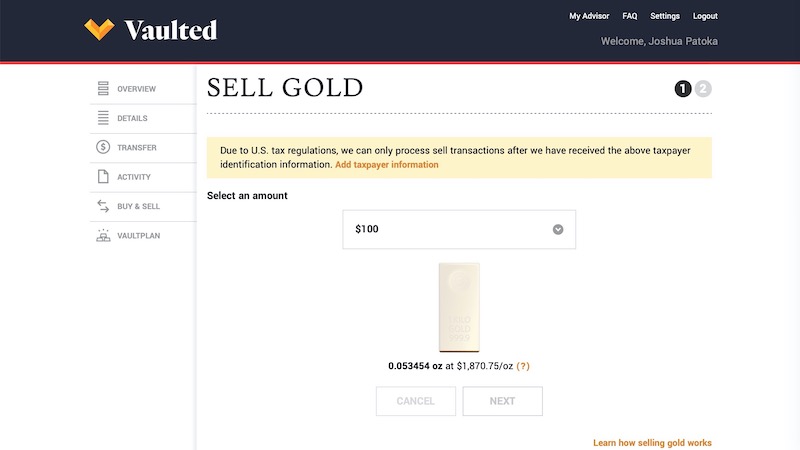Click the Vaulted logo icon

click(100, 29)
